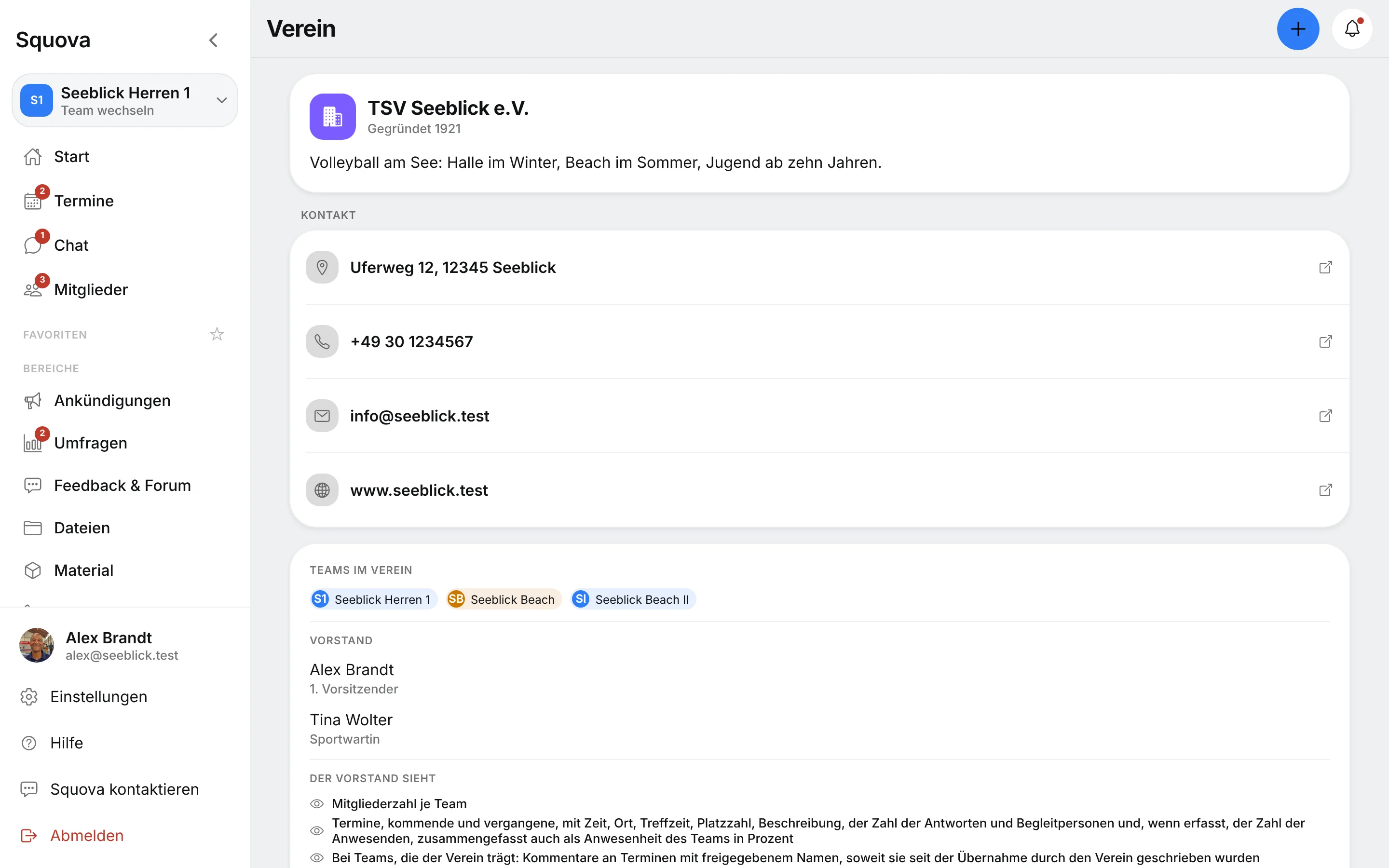
Task: Click the Termine calendar icon
Action: pos(33,202)
